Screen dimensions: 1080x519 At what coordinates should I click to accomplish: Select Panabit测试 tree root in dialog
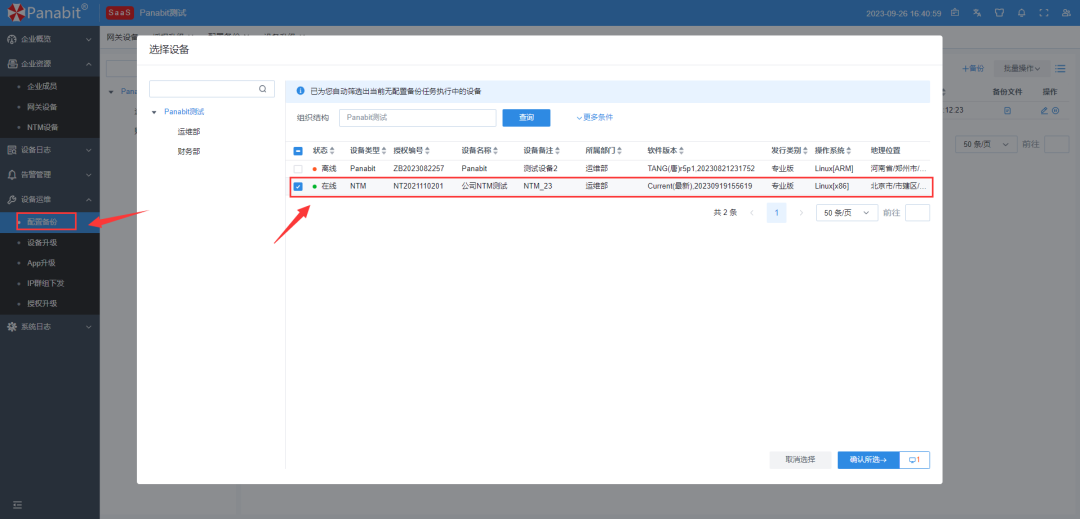(x=184, y=112)
